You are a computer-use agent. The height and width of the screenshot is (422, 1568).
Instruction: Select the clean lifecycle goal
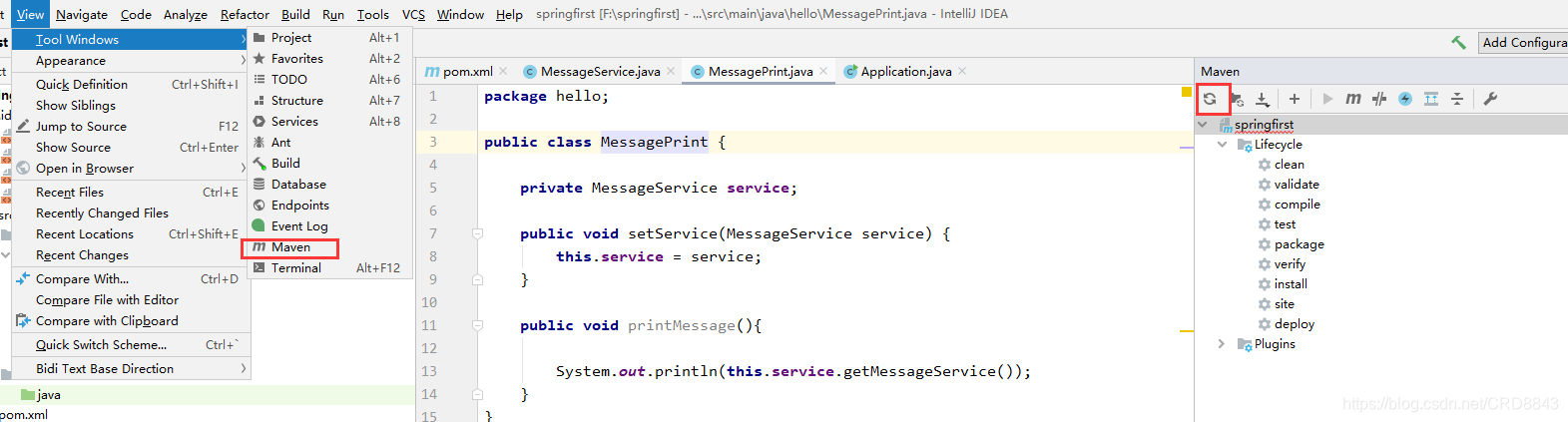(x=1289, y=165)
